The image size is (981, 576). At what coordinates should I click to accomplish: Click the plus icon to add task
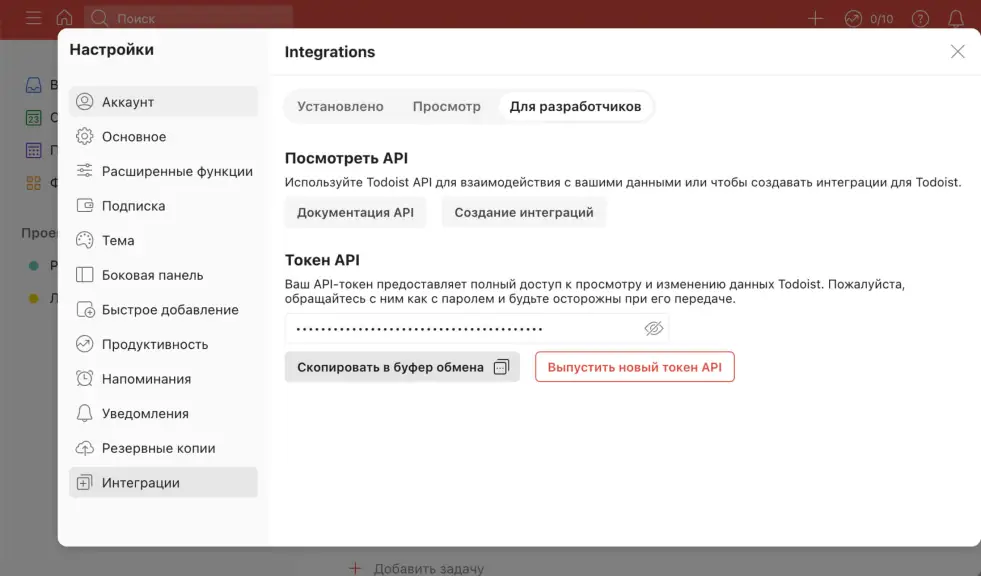[x=815, y=18]
